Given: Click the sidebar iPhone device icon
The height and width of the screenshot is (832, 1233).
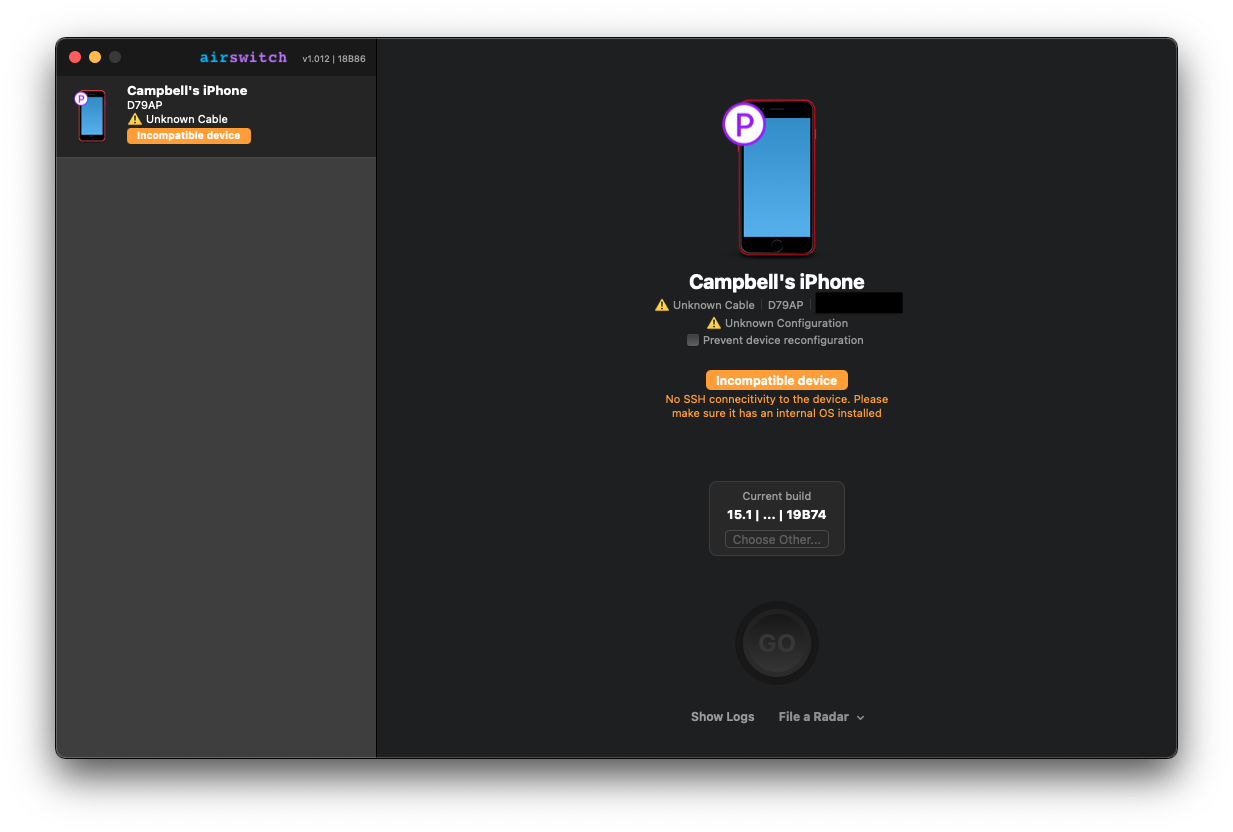Looking at the screenshot, I should 92,116.
